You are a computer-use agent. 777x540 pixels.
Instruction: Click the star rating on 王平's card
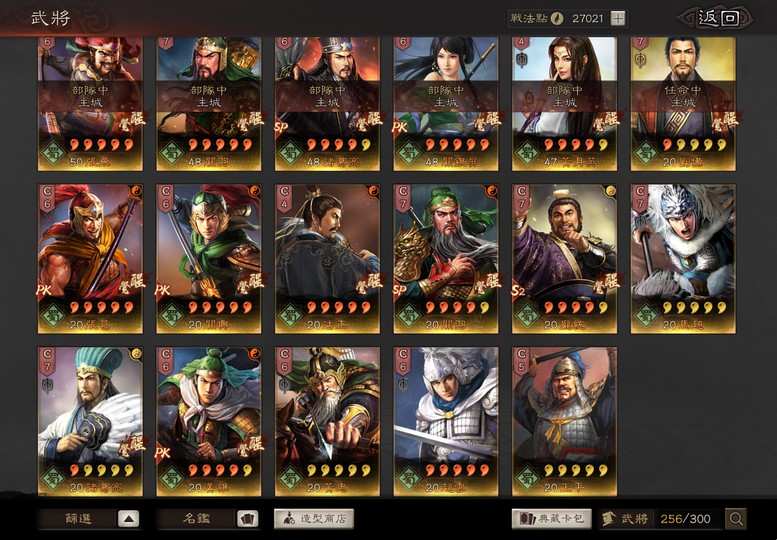point(576,470)
